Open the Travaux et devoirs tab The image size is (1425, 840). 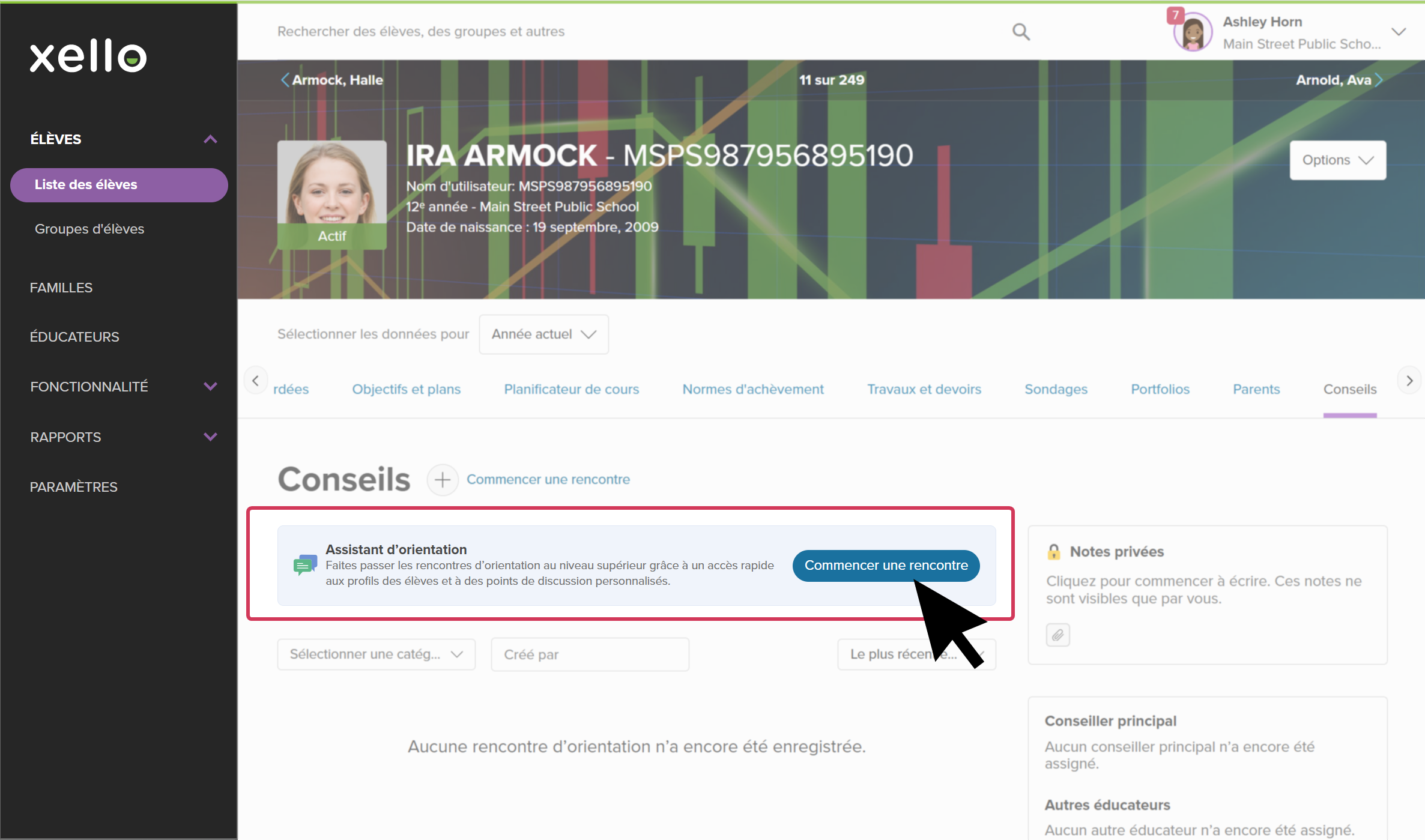click(x=924, y=389)
